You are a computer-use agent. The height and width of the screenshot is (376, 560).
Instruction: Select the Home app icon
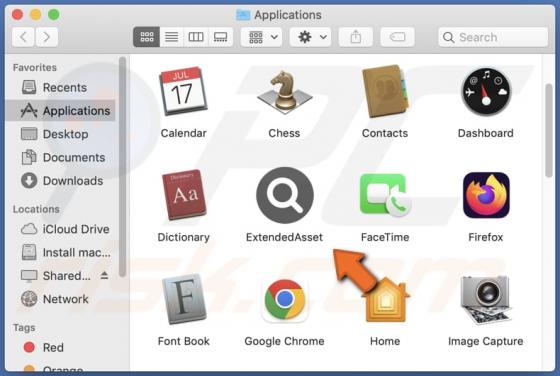pos(385,300)
